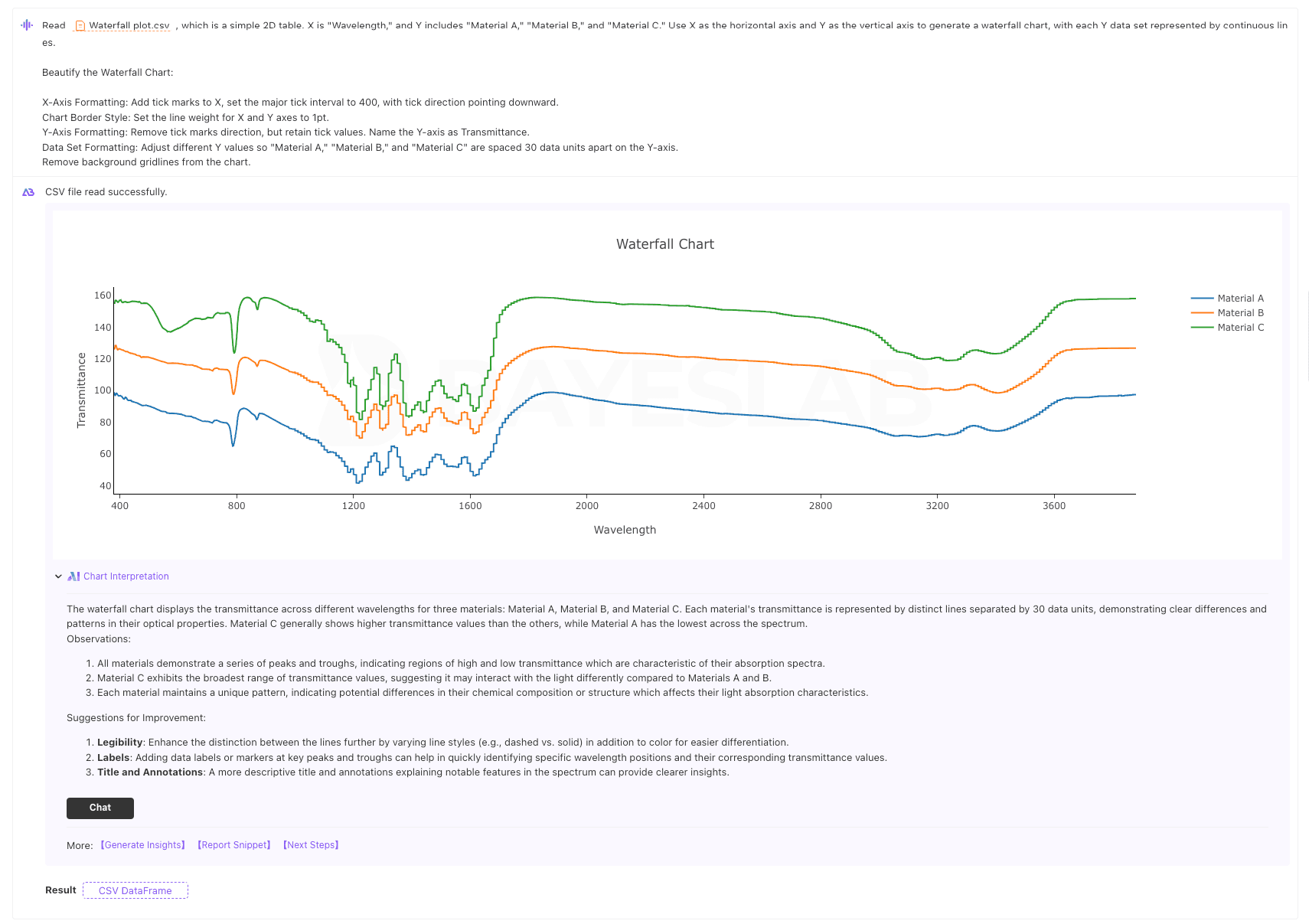Click the 100 tick label on y-axis
Screen dimensions: 1309x924
[103, 390]
